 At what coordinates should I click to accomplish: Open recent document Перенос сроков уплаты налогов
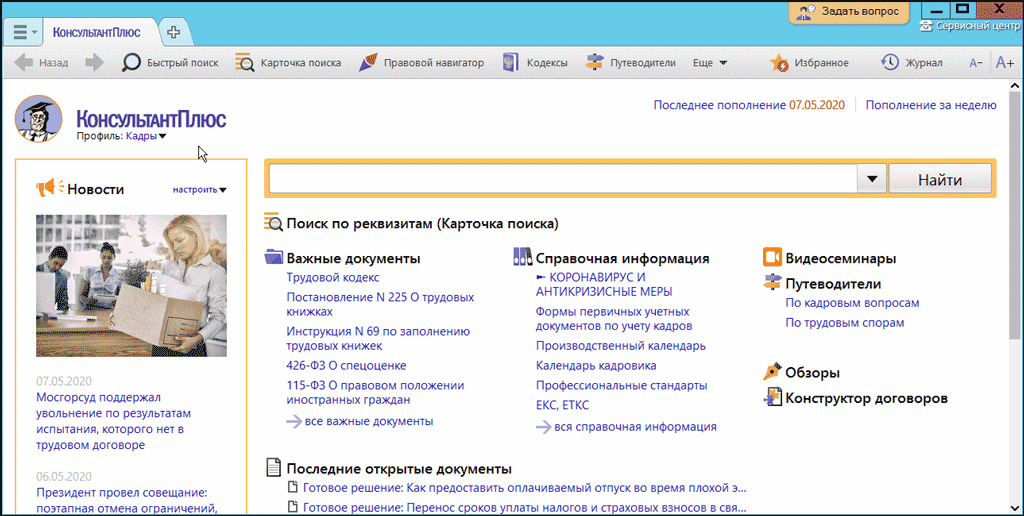(x=524, y=508)
